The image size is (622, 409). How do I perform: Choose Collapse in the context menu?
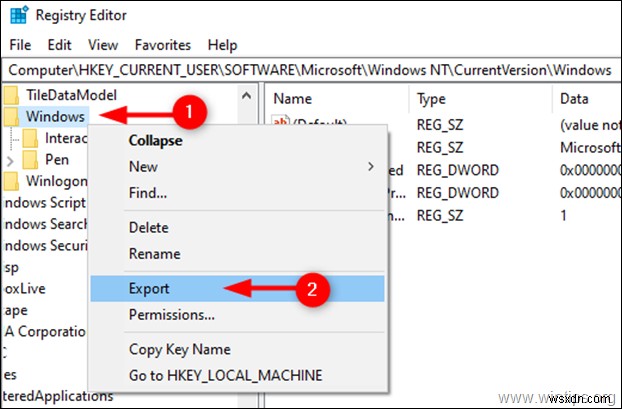tap(237, 140)
